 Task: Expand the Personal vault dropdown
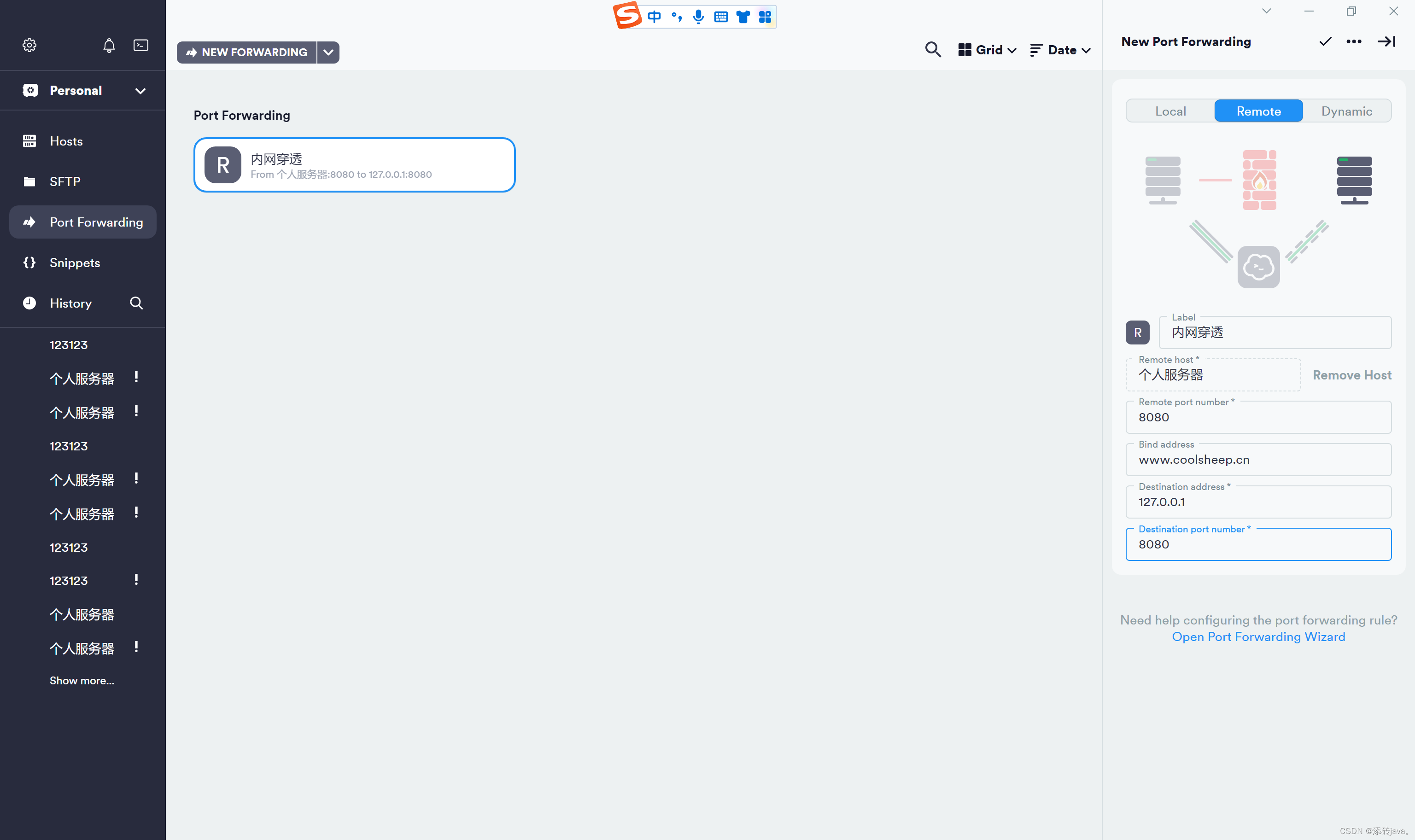(140, 91)
